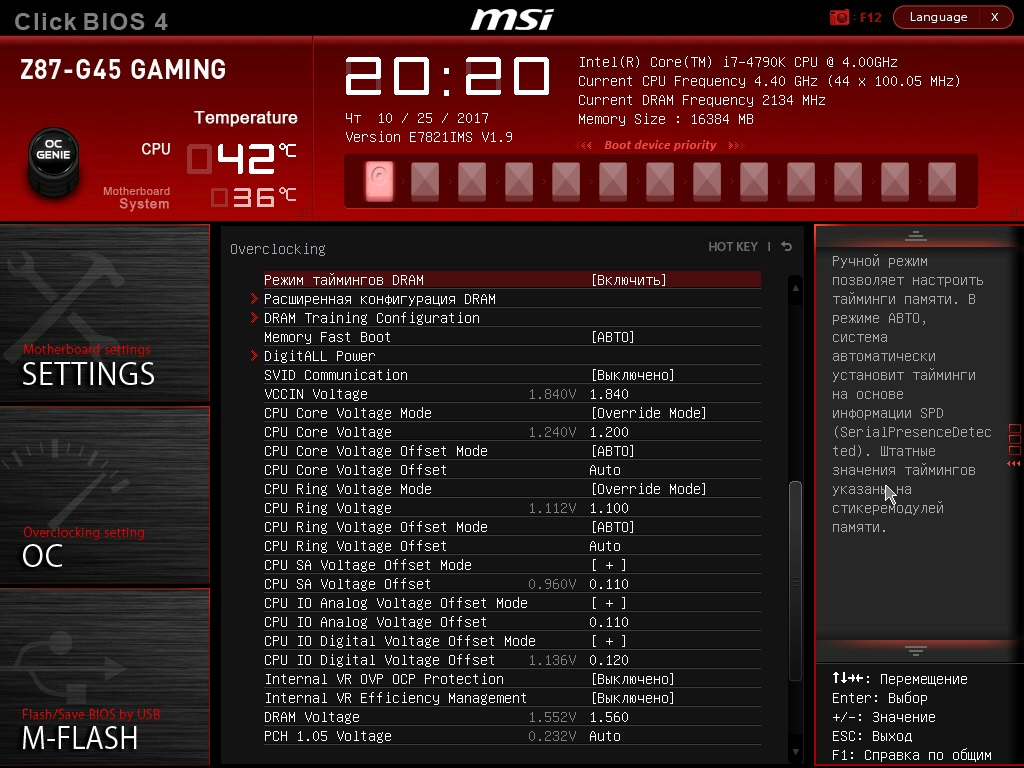The width and height of the screenshot is (1024, 768).
Task: Click the help panel top handle
Action: [916, 236]
